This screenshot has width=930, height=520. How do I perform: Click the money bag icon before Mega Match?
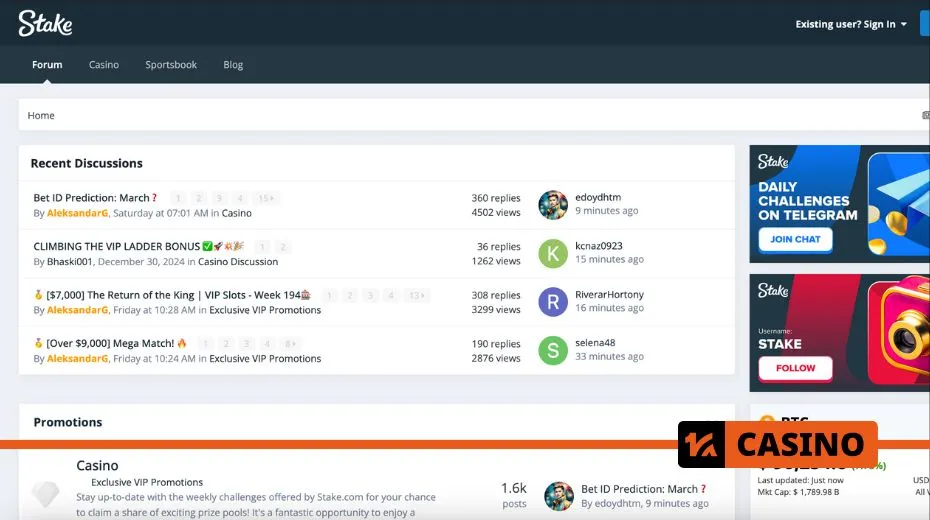(x=39, y=343)
